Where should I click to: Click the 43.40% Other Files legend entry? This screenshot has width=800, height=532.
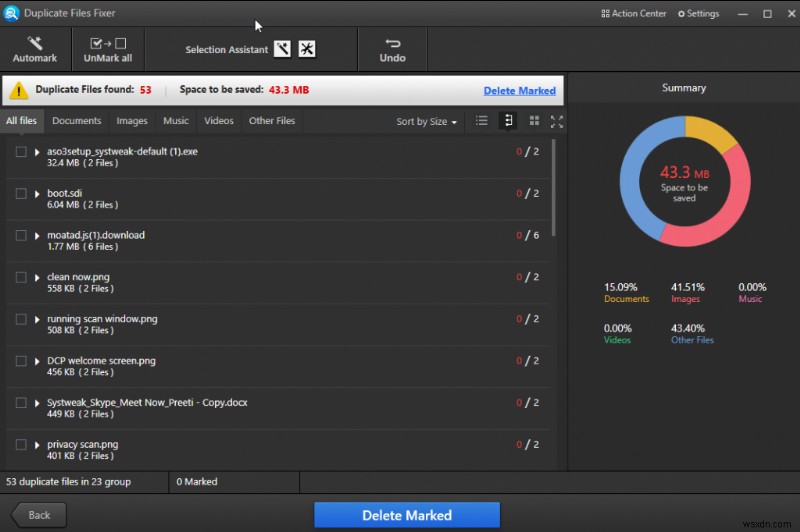pyautogui.click(x=692, y=334)
